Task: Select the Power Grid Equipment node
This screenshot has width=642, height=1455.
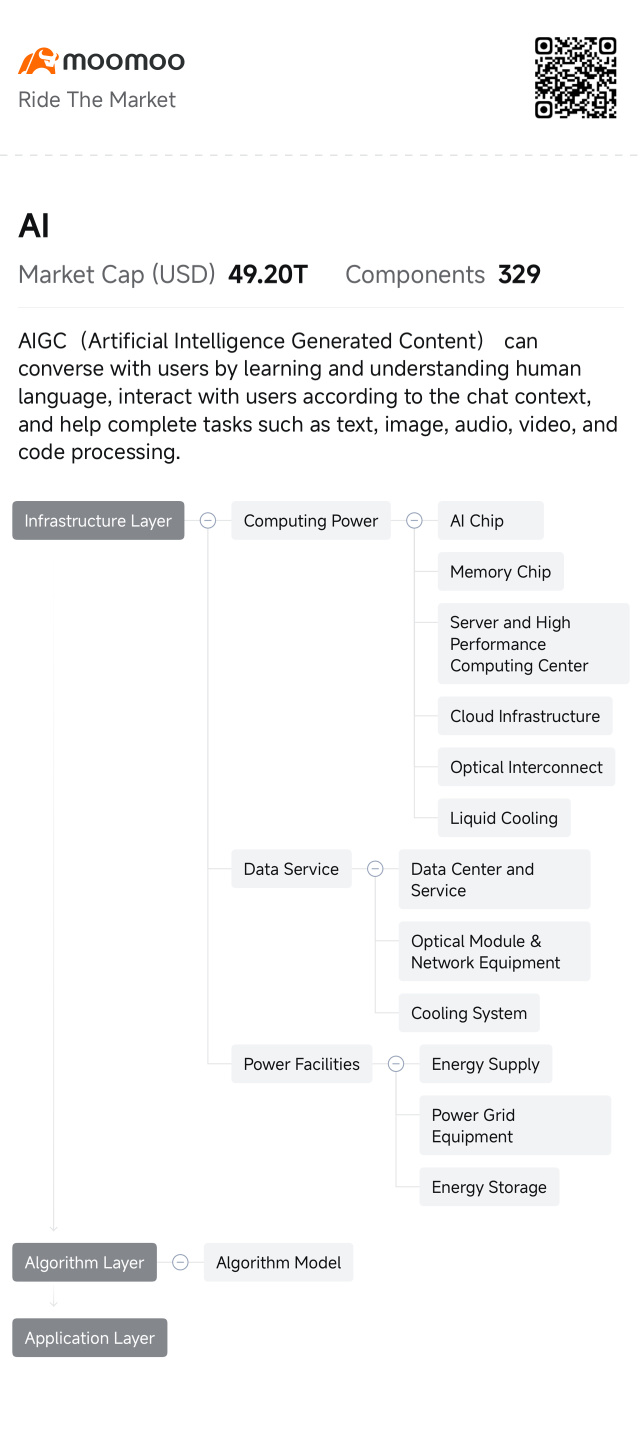Action: [515, 1126]
